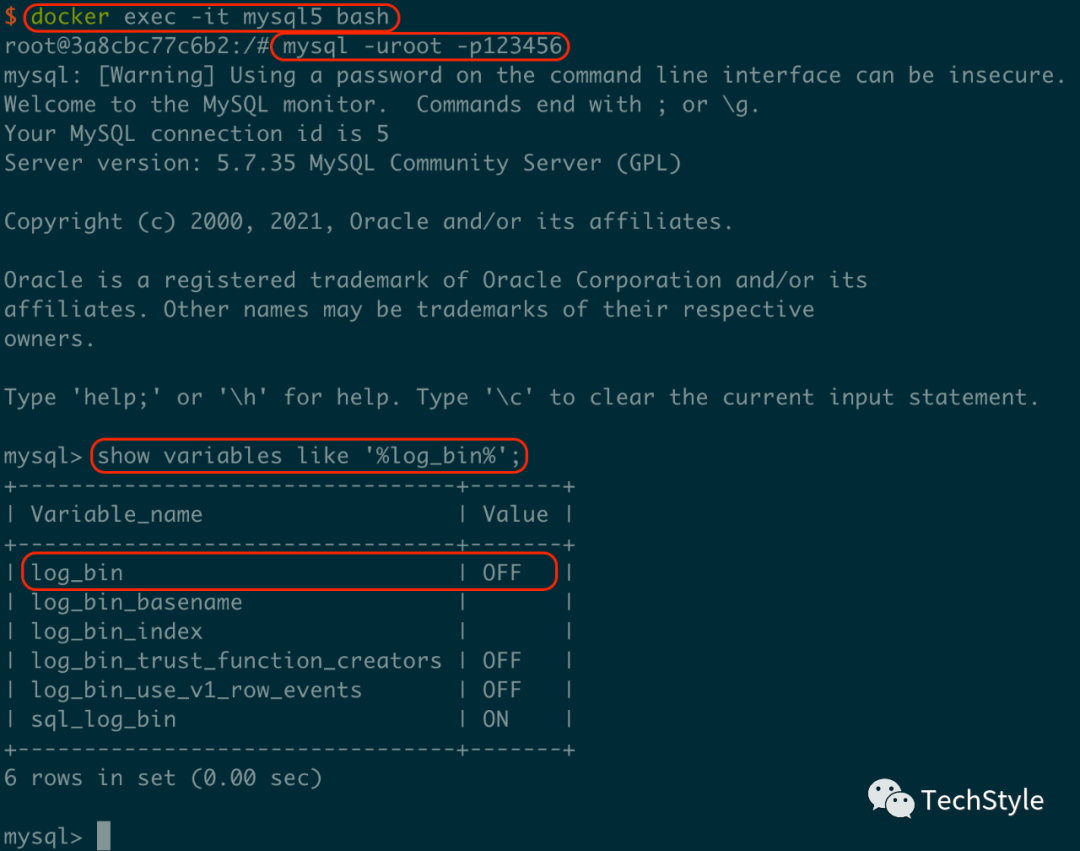The image size is (1080, 851).
Task: Click the log_bin_trust_function_creators variable name
Action: tap(236, 660)
